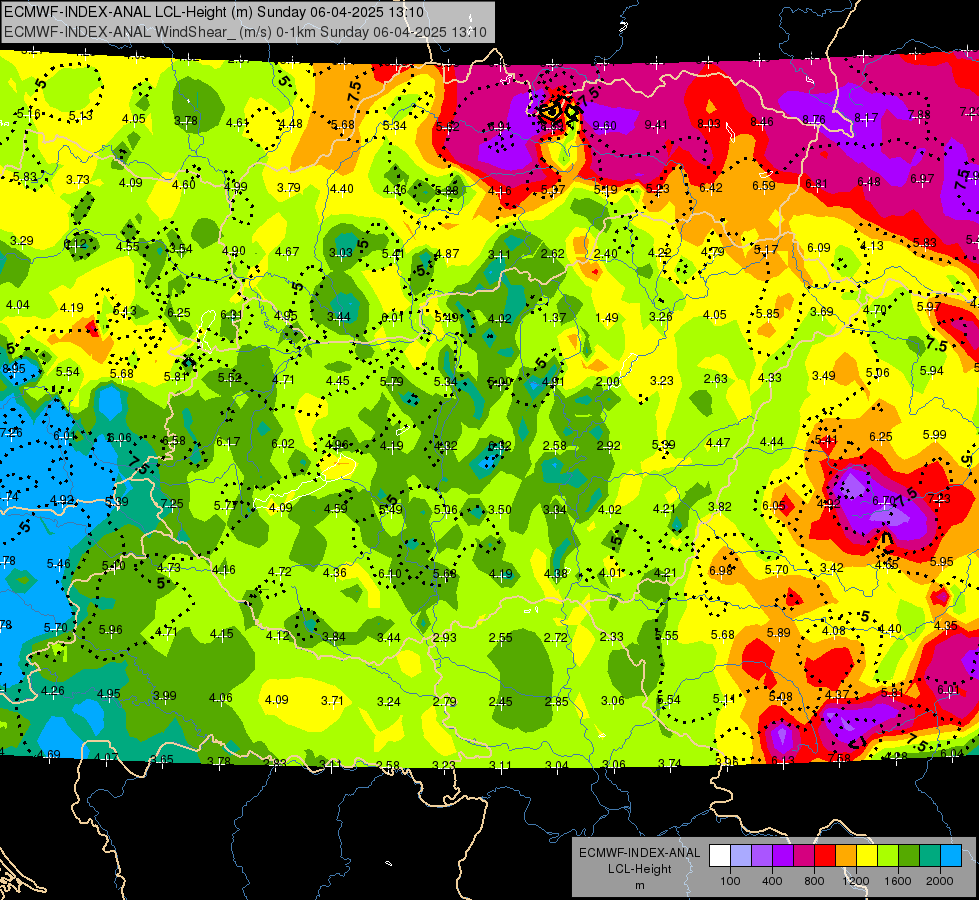Click the 'LCL-Height' legend title text

(x=639, y=869)
